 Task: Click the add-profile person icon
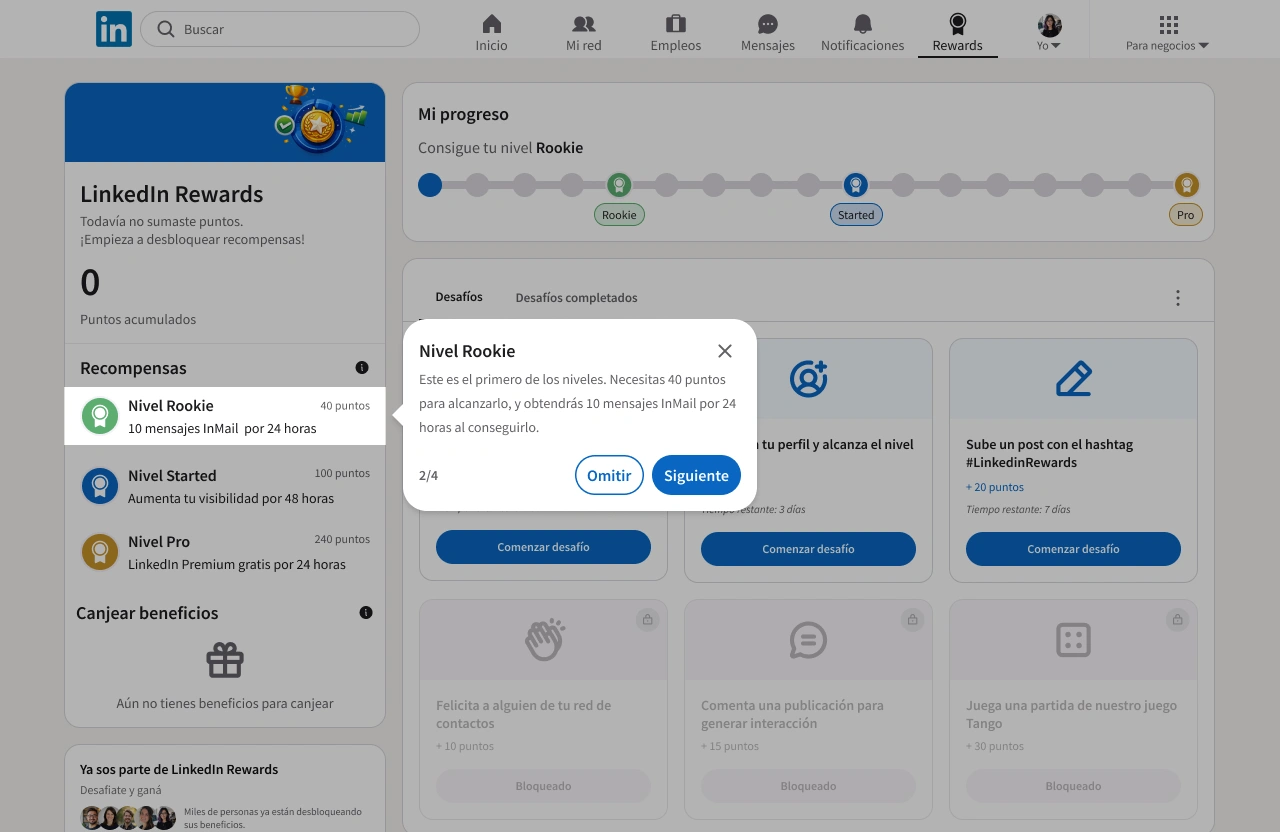[808, 378]
